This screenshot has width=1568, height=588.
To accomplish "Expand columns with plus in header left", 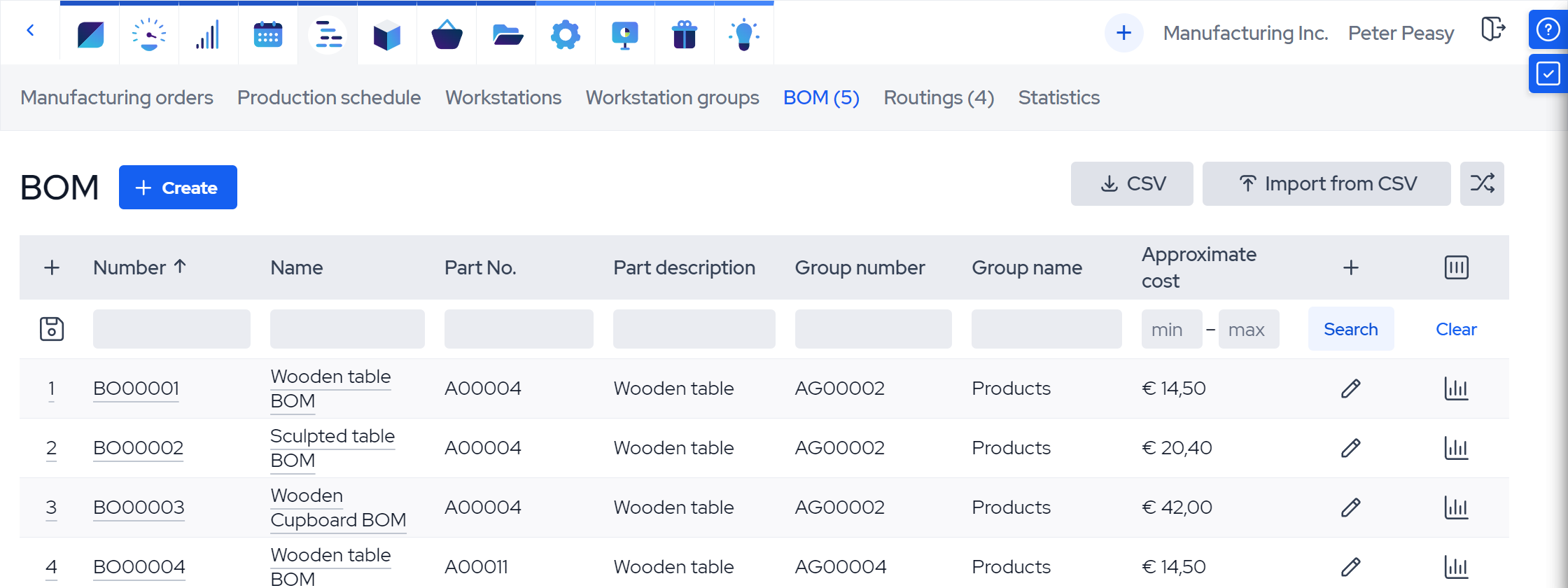I will [x=52, y=267].
